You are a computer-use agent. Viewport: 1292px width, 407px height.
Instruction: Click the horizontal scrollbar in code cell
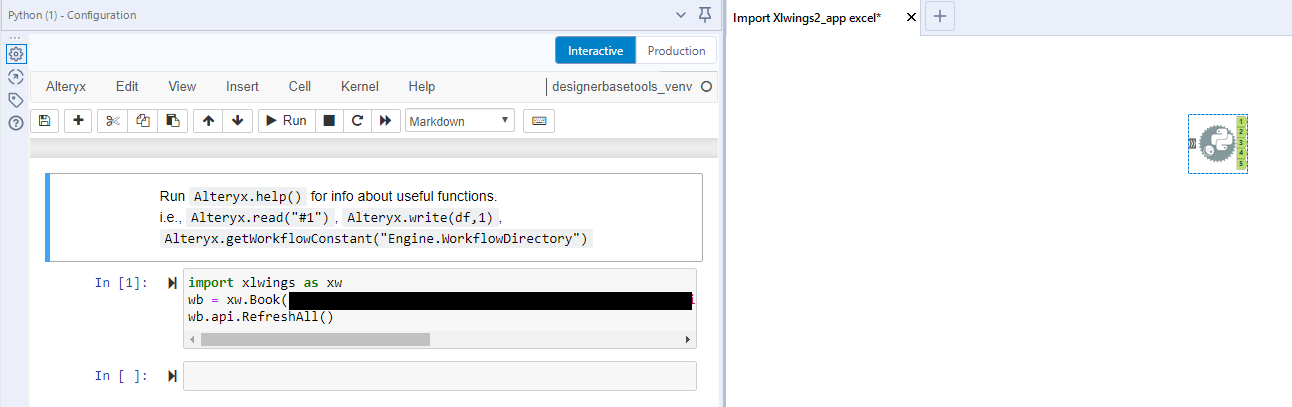[315, 340]
